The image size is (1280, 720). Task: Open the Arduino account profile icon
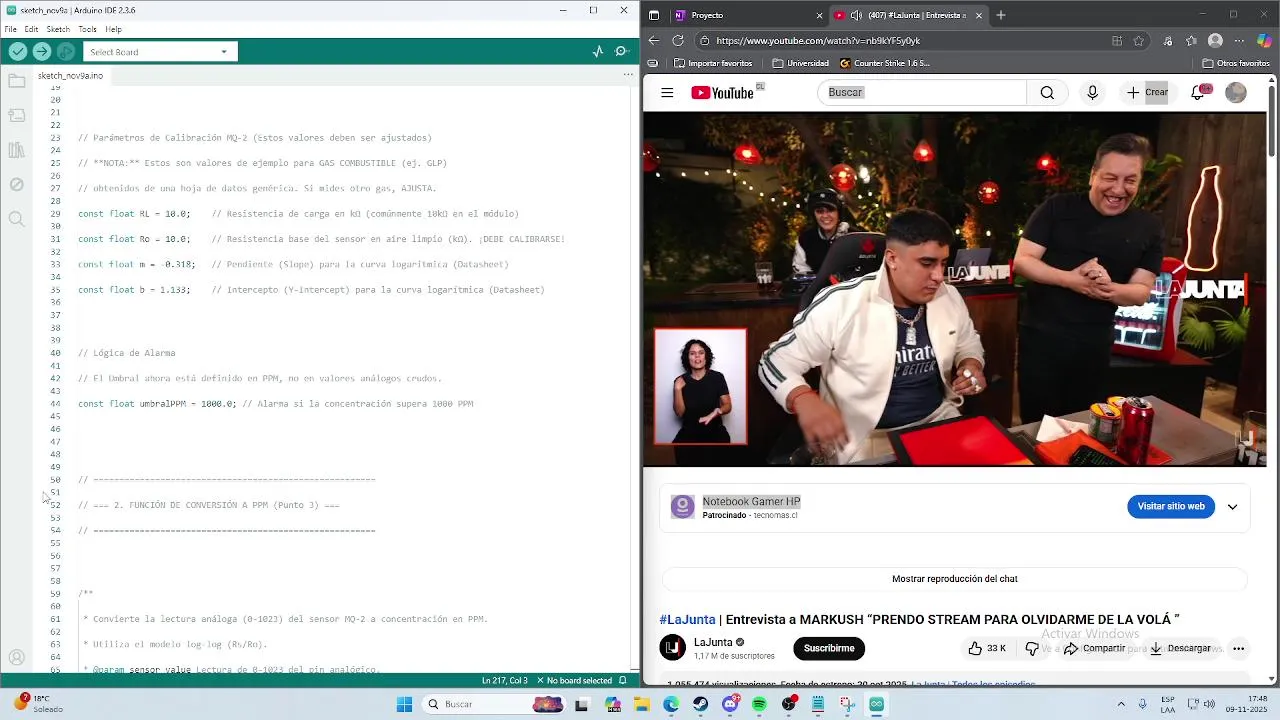pos(16,657)
